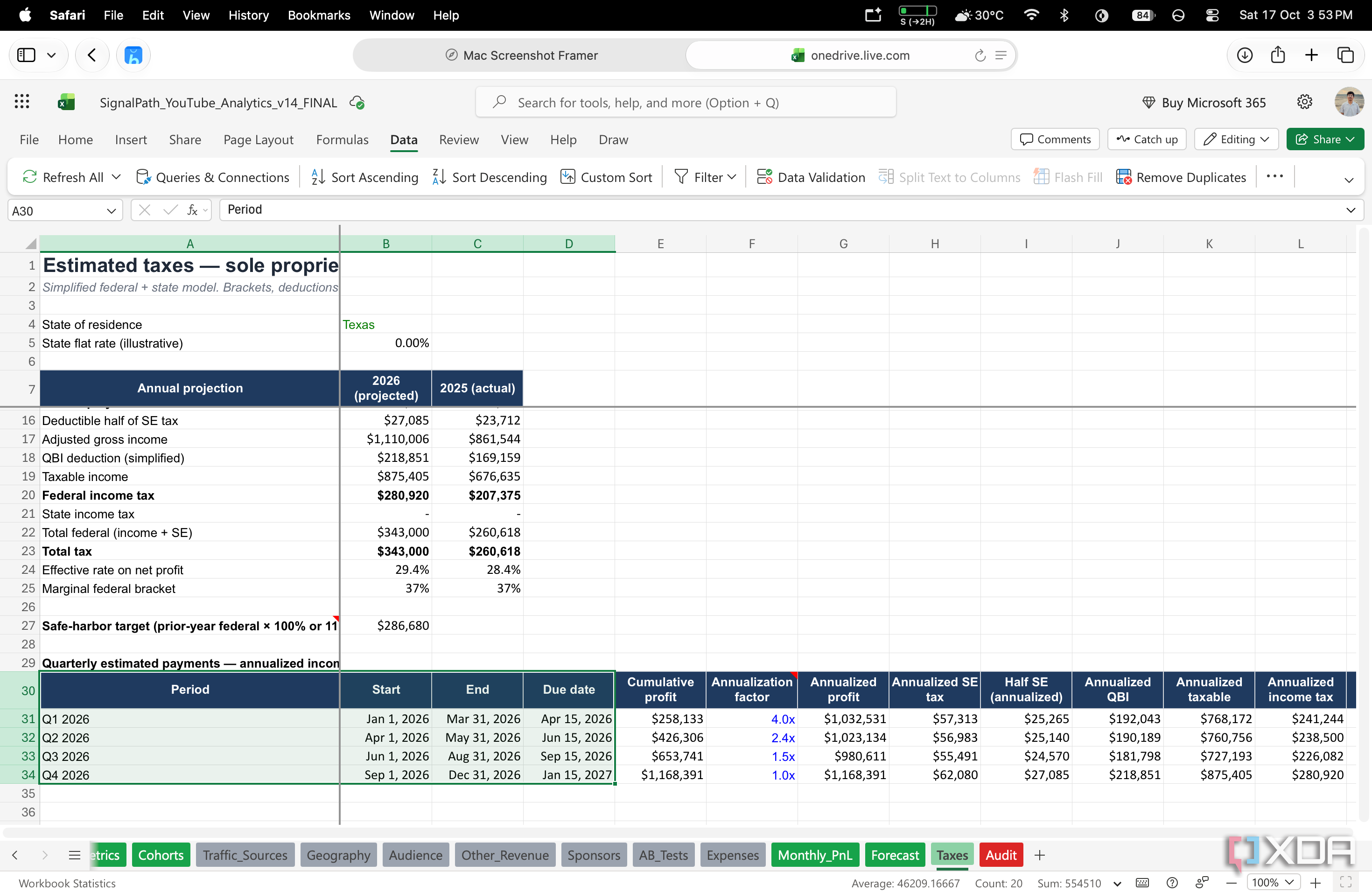This screenshot has height=892, width=1372.
Task: Switch to the Forecast sheet tab
Action: pyautogui.click(x=894, y=855)
